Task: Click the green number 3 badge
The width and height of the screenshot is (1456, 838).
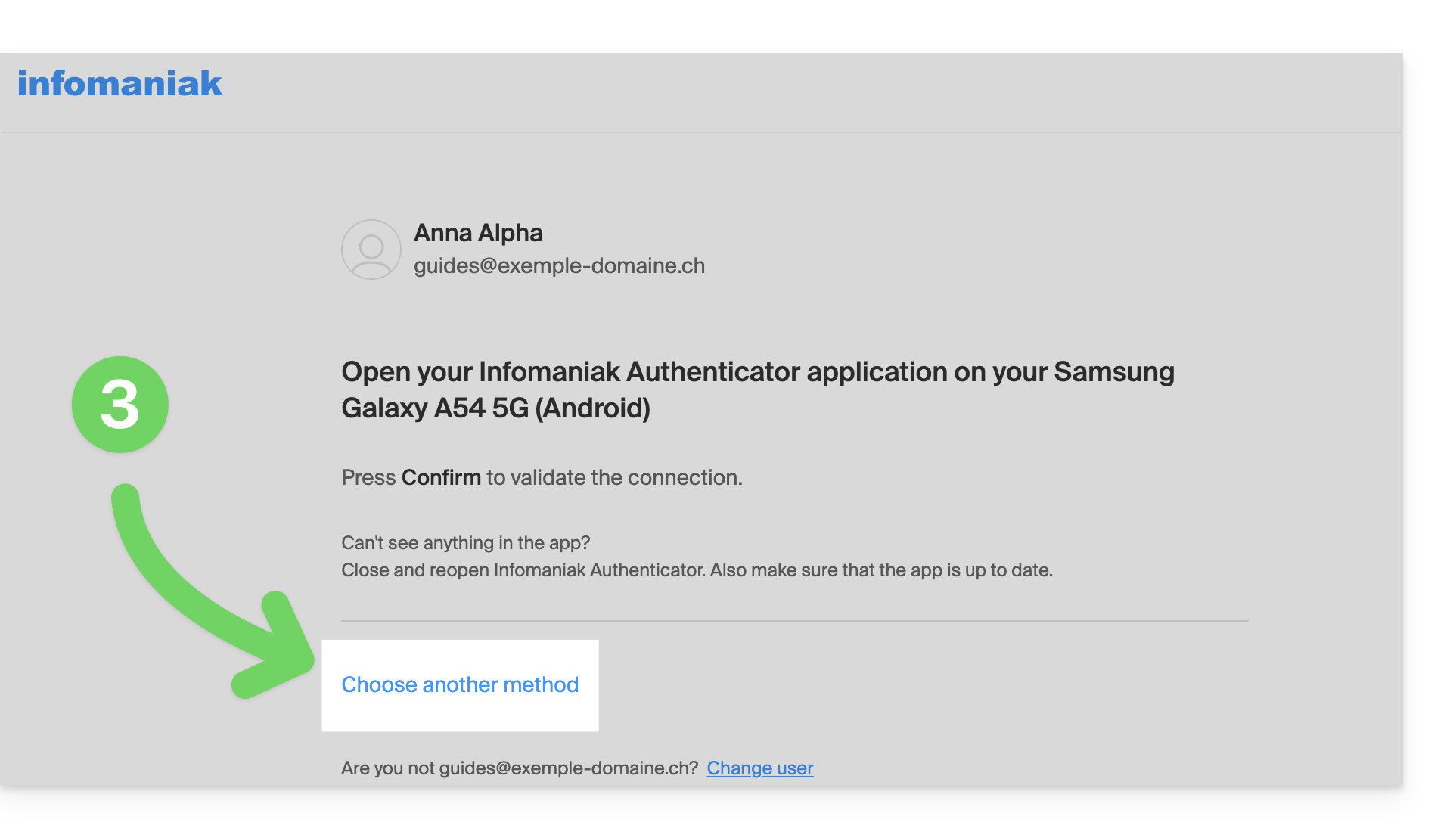Action: (x=120, y=405)
